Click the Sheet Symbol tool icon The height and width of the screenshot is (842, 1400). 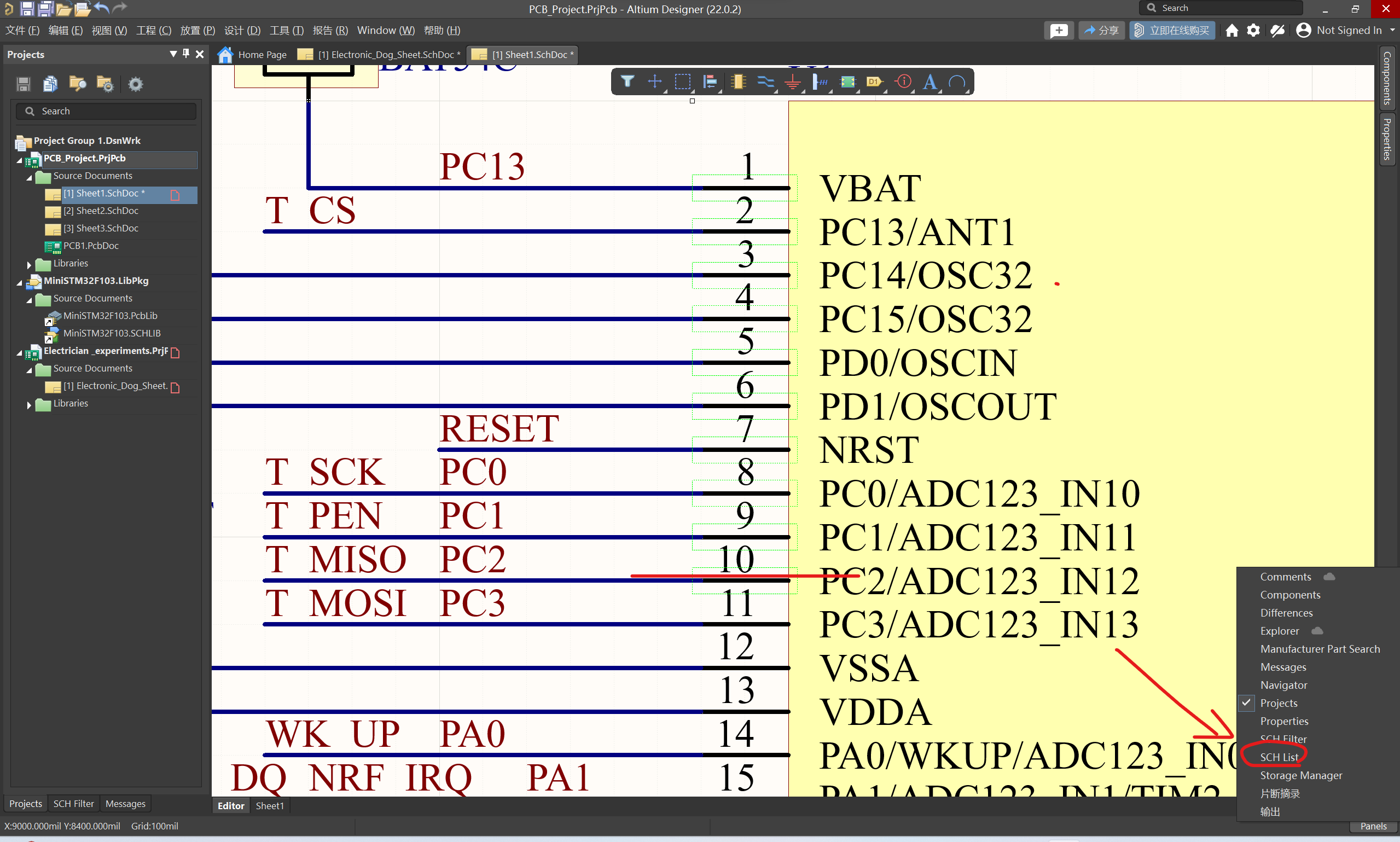tap(847, 82)
